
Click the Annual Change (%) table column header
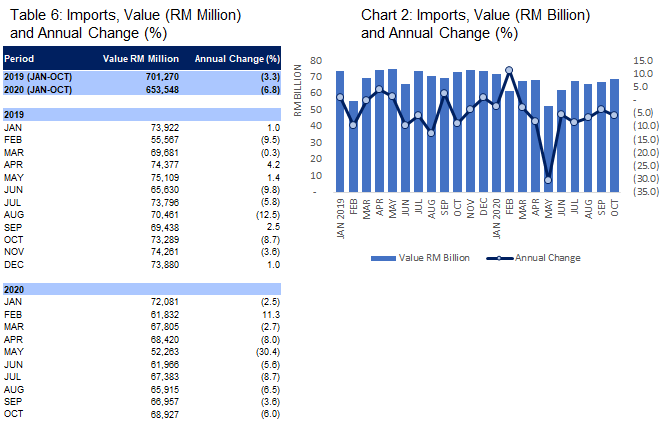(x=236, y=59)
